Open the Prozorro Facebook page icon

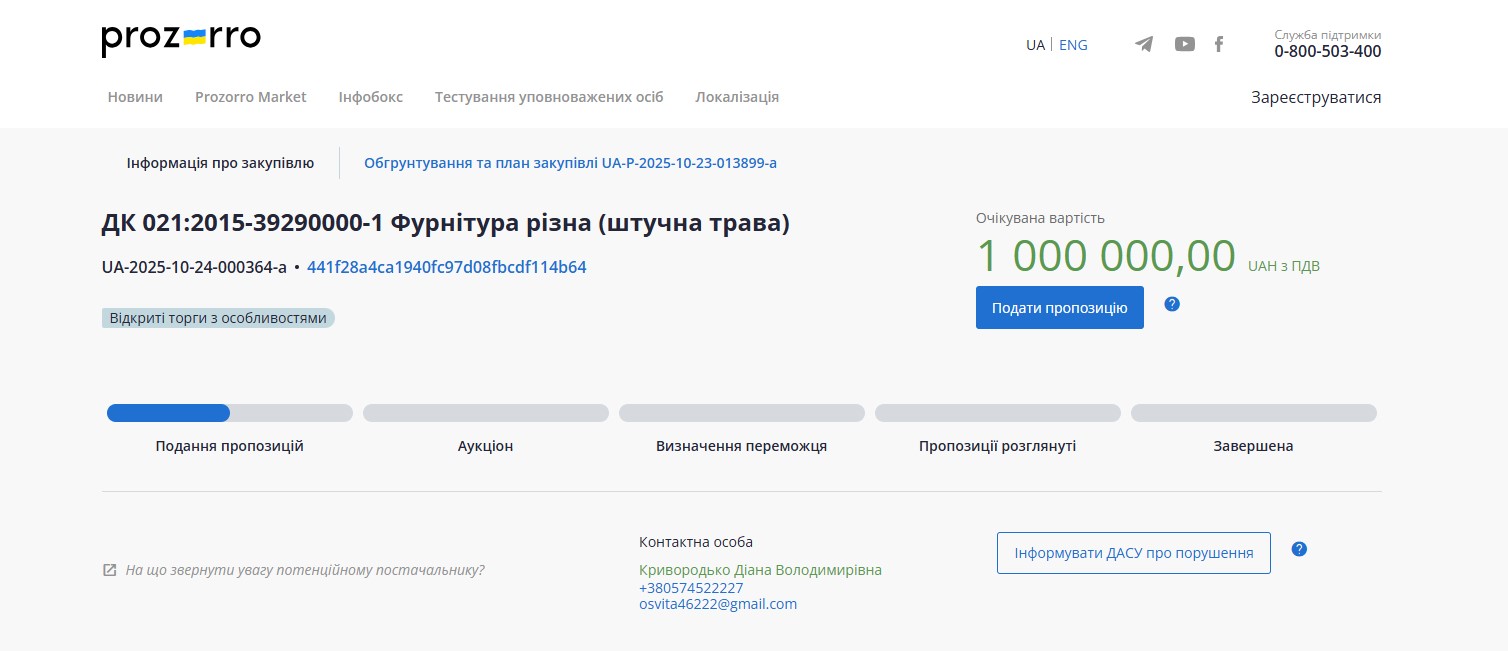[1218, 44]
